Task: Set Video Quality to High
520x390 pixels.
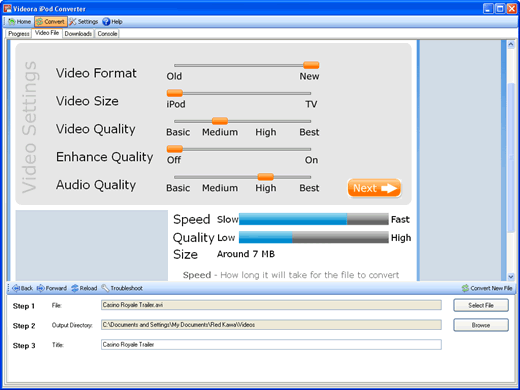Action: (266, 132)
